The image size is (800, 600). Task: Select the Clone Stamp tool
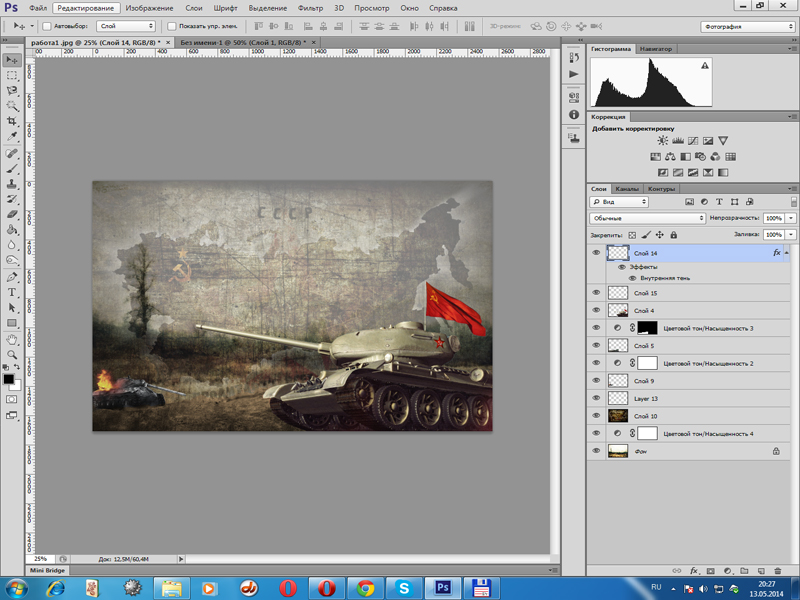coord(12,184)
